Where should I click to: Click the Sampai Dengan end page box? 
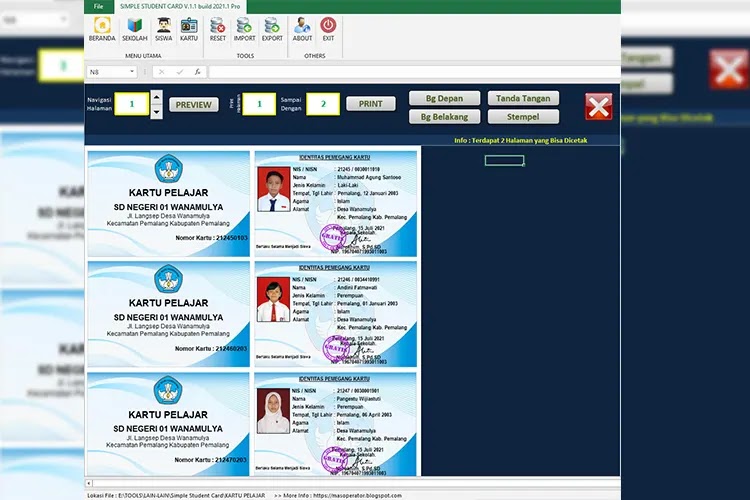coord(323,104)
